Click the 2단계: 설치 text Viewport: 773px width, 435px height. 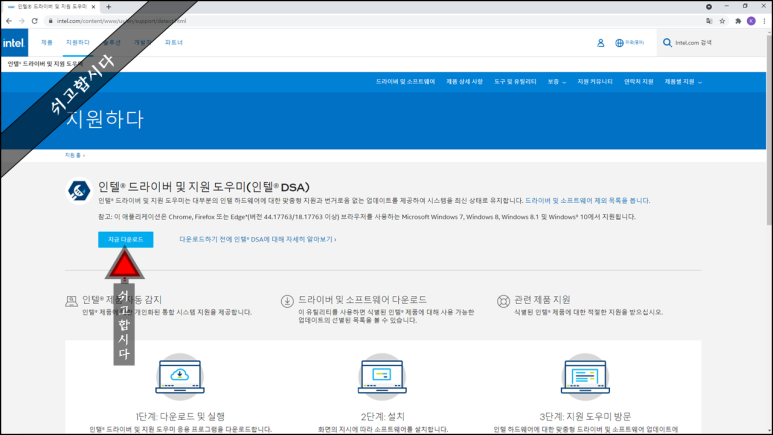coord(383,417)
